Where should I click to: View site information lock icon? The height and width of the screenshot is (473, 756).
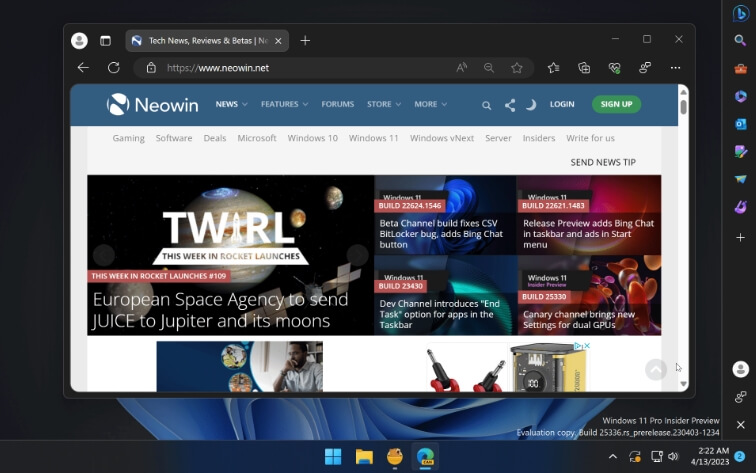pos(151,68)
